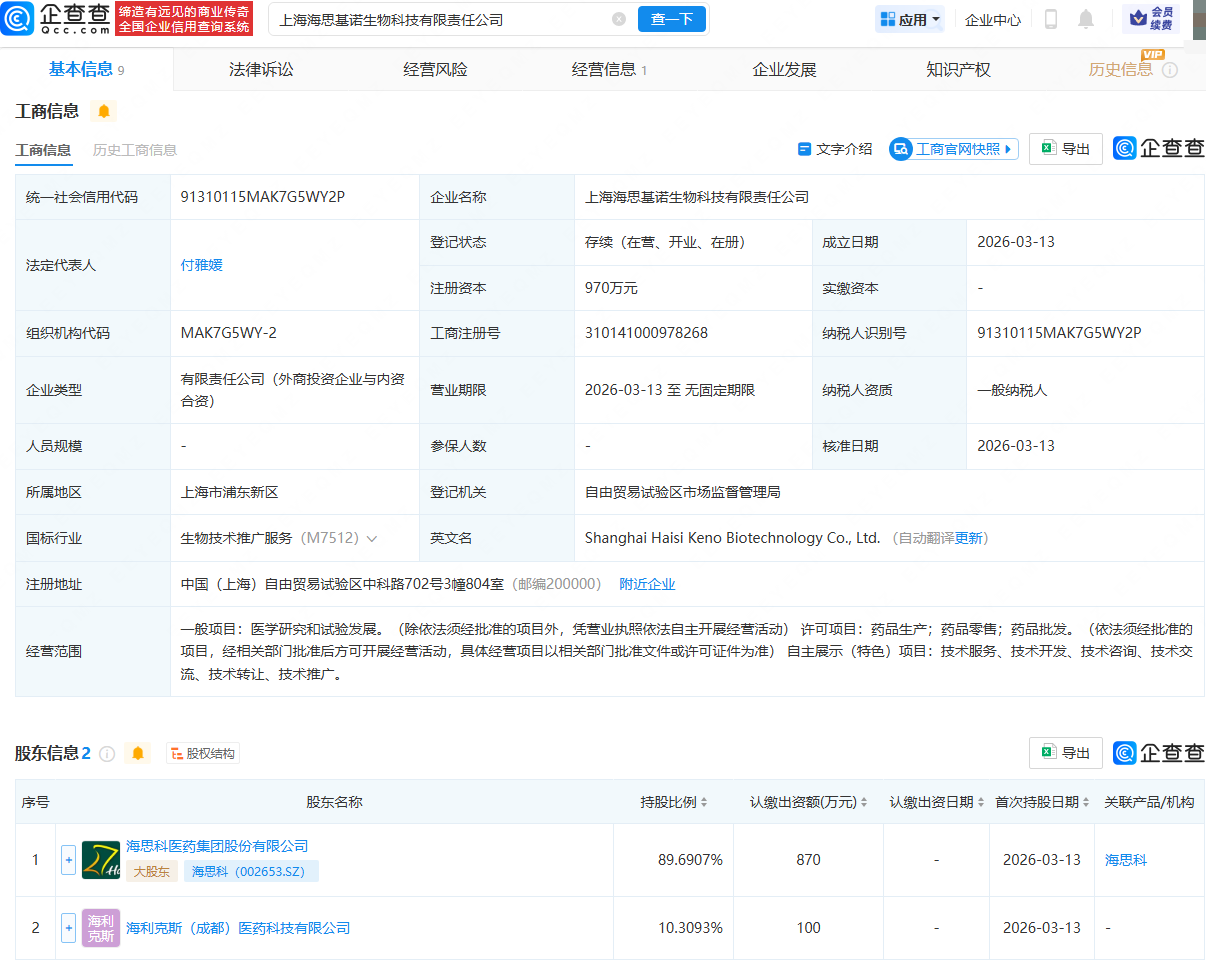
Task: Click the 企查查 logo icon
Action: [18, 19]
